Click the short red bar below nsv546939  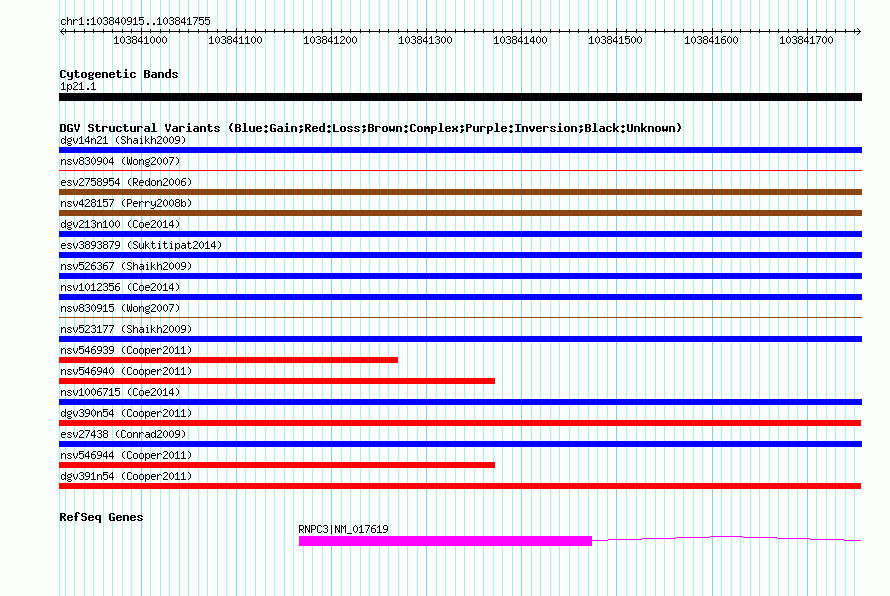228,360
